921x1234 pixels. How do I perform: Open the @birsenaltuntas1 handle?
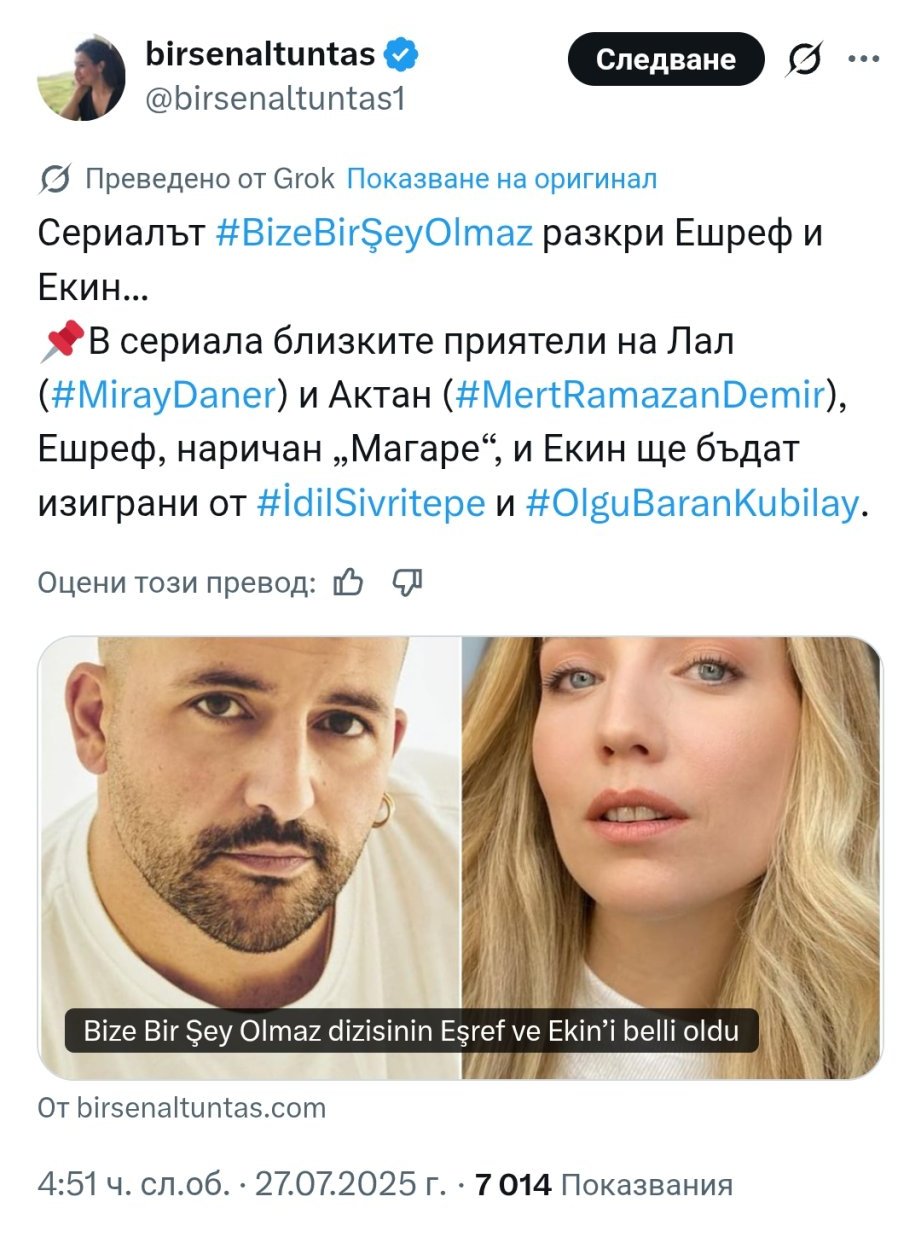(276, 99)
